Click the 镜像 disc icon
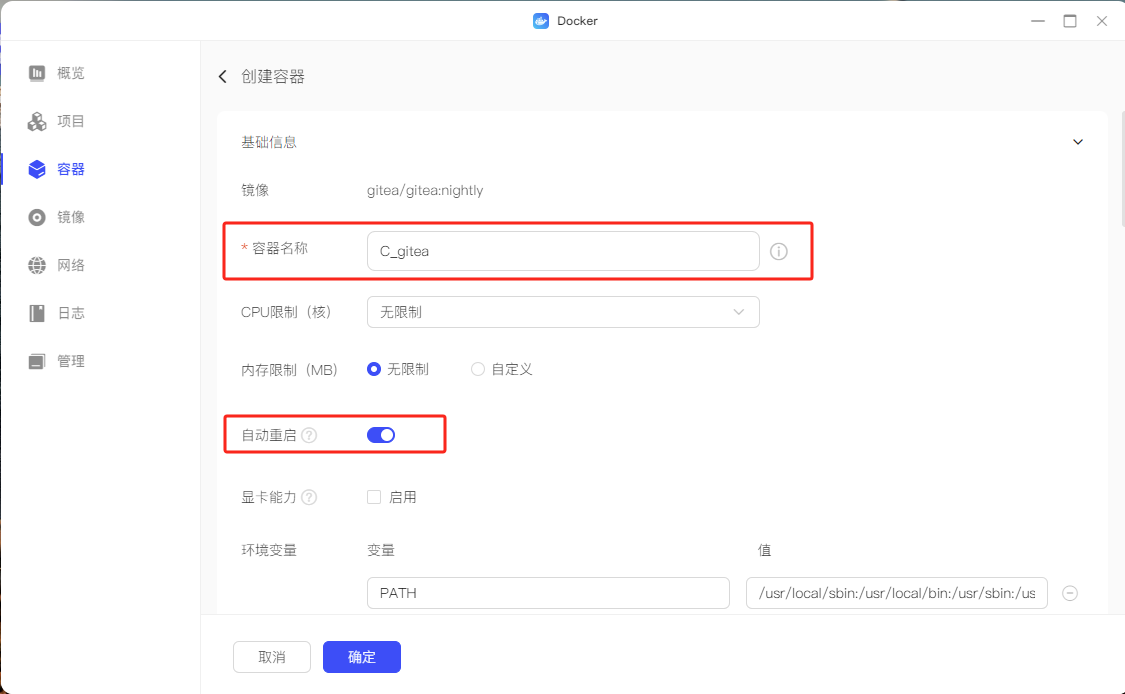The image size is (1125, 694). [x=37, y=217]
